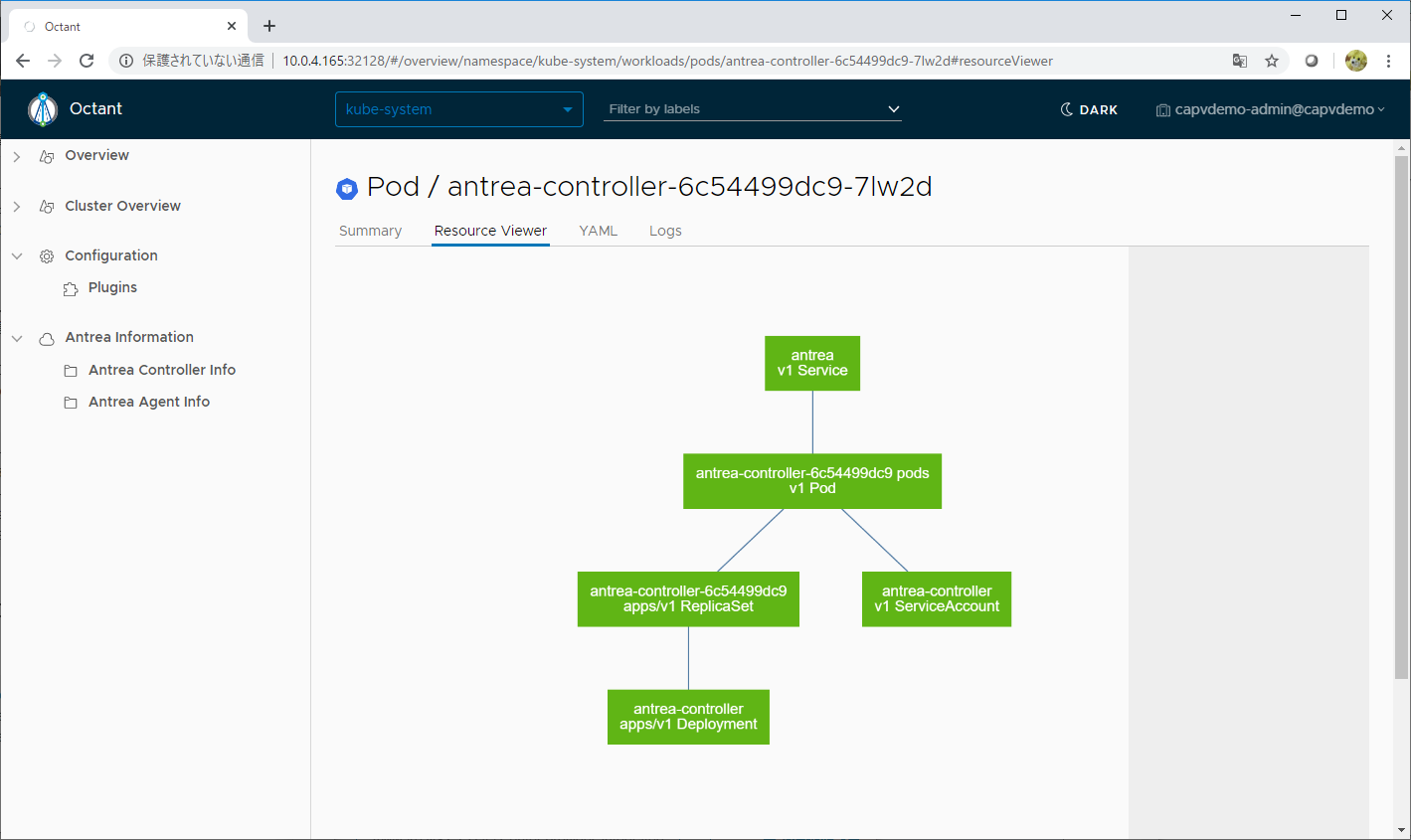Viewport: 1411px width, 840px height.
Task: Select the antrea v1 Service node
Action: tap(812, 363)
